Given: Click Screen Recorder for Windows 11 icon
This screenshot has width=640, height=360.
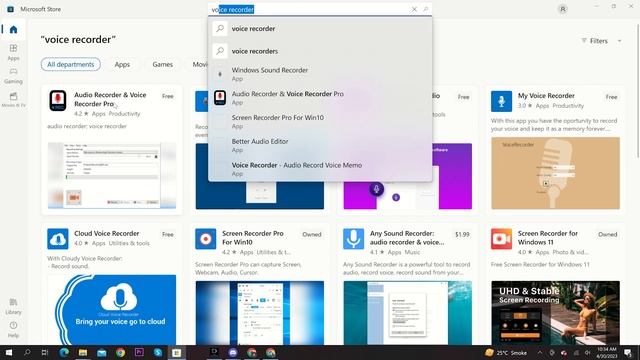Looking at the screenshot, I should tap(501, 239).
